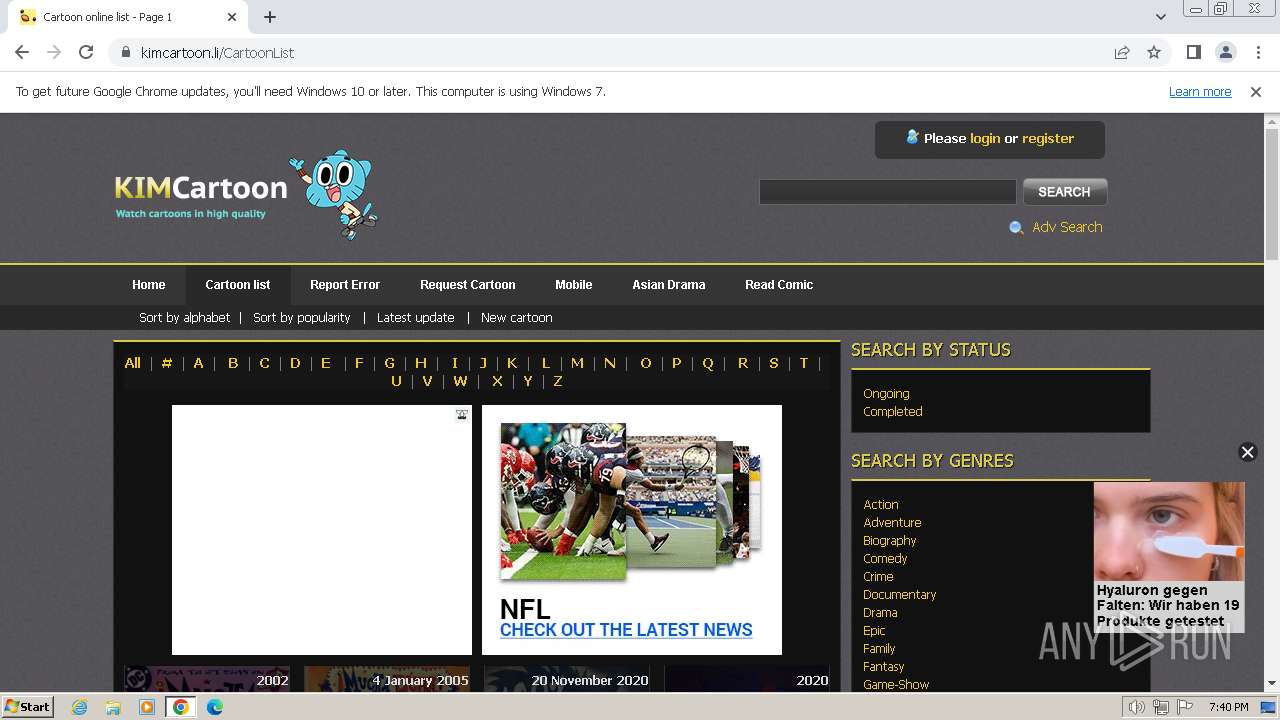The image size is (1280, 720).
Task: Open the cartoon thumbnail dated 20 November 2020
Action: [567, 679]
